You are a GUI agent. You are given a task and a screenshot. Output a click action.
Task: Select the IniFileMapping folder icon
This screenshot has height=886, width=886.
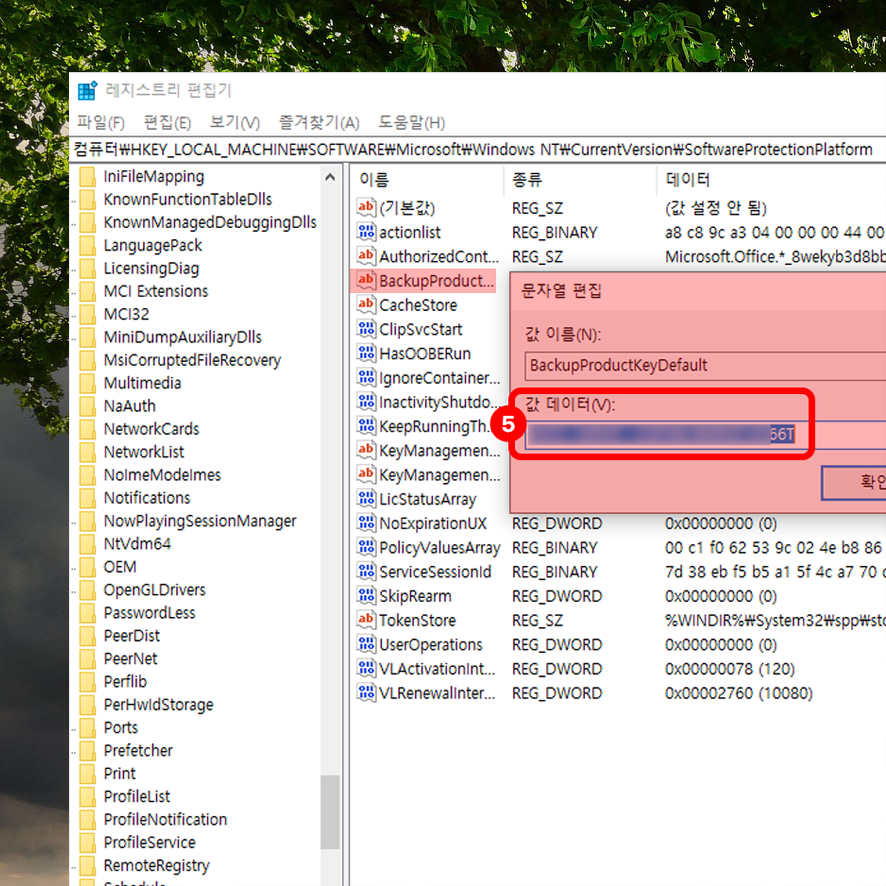88,176
